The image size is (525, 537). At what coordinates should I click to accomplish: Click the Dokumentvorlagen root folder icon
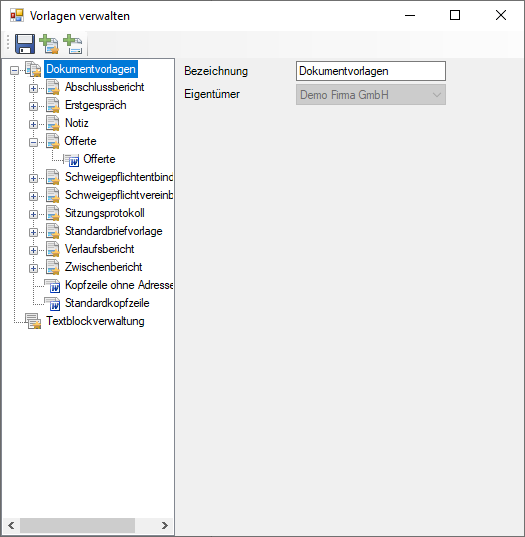[34, 69]
